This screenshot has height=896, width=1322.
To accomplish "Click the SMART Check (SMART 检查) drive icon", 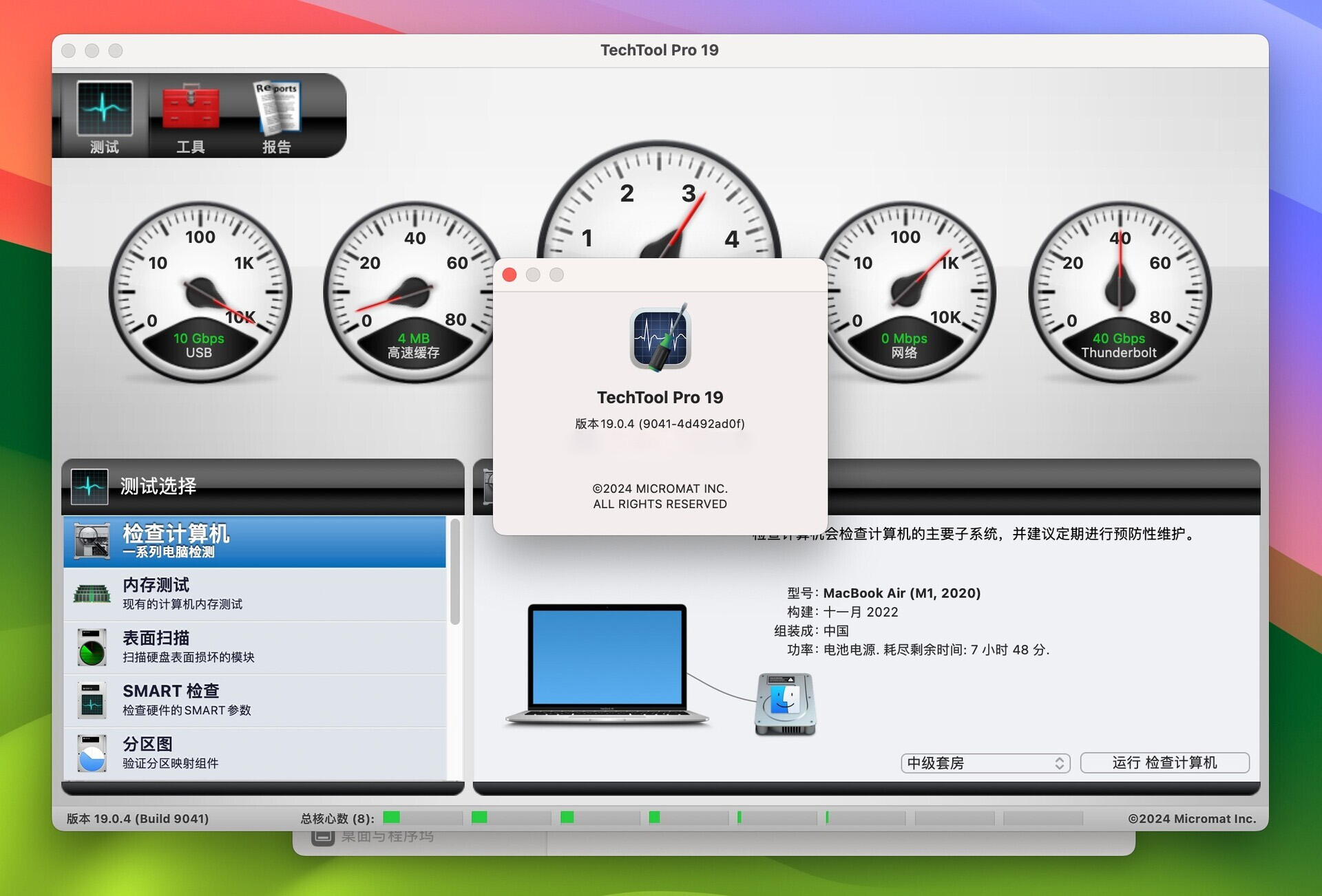I will pos(92,700).
